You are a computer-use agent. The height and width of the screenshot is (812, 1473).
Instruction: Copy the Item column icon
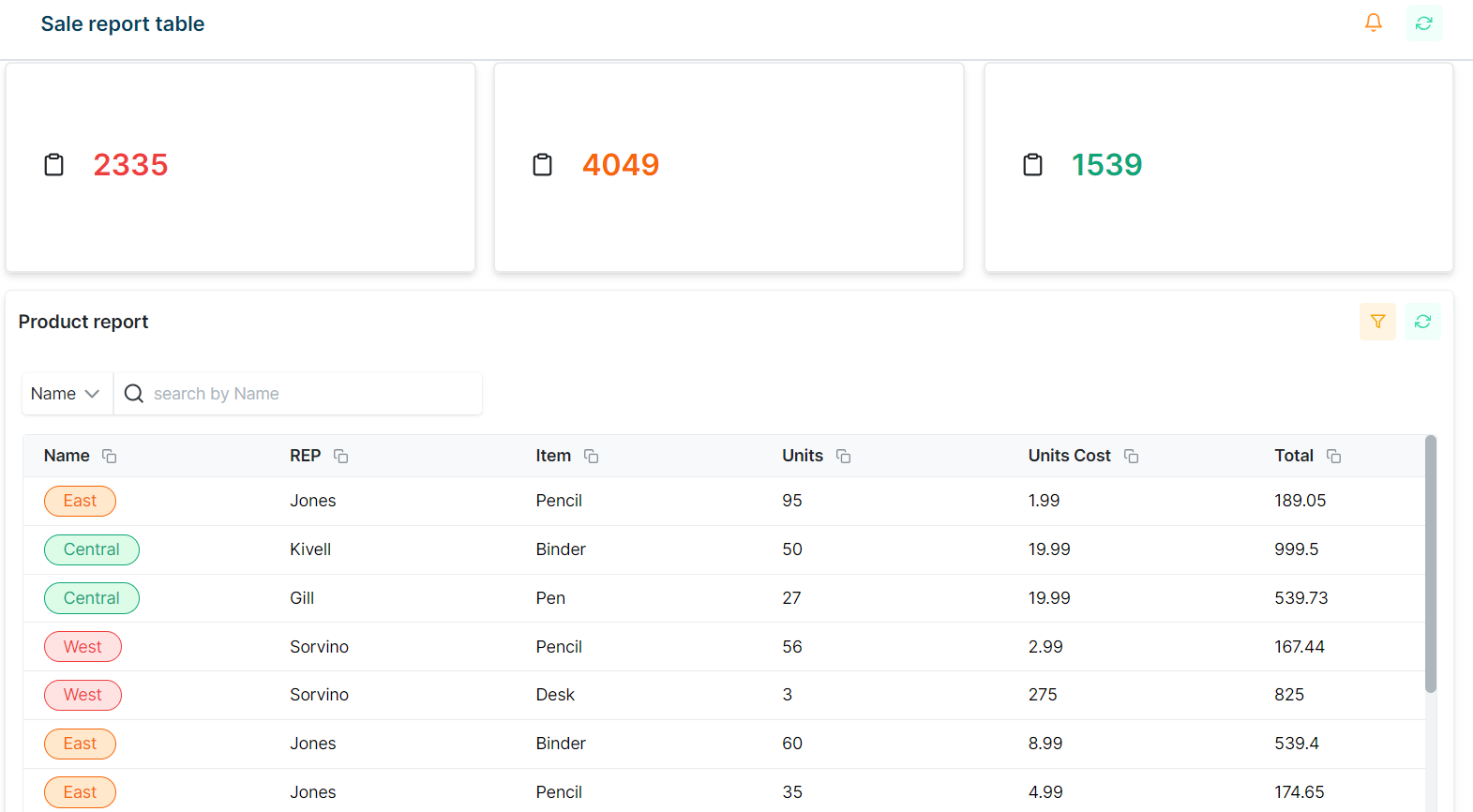pos(592,456)
